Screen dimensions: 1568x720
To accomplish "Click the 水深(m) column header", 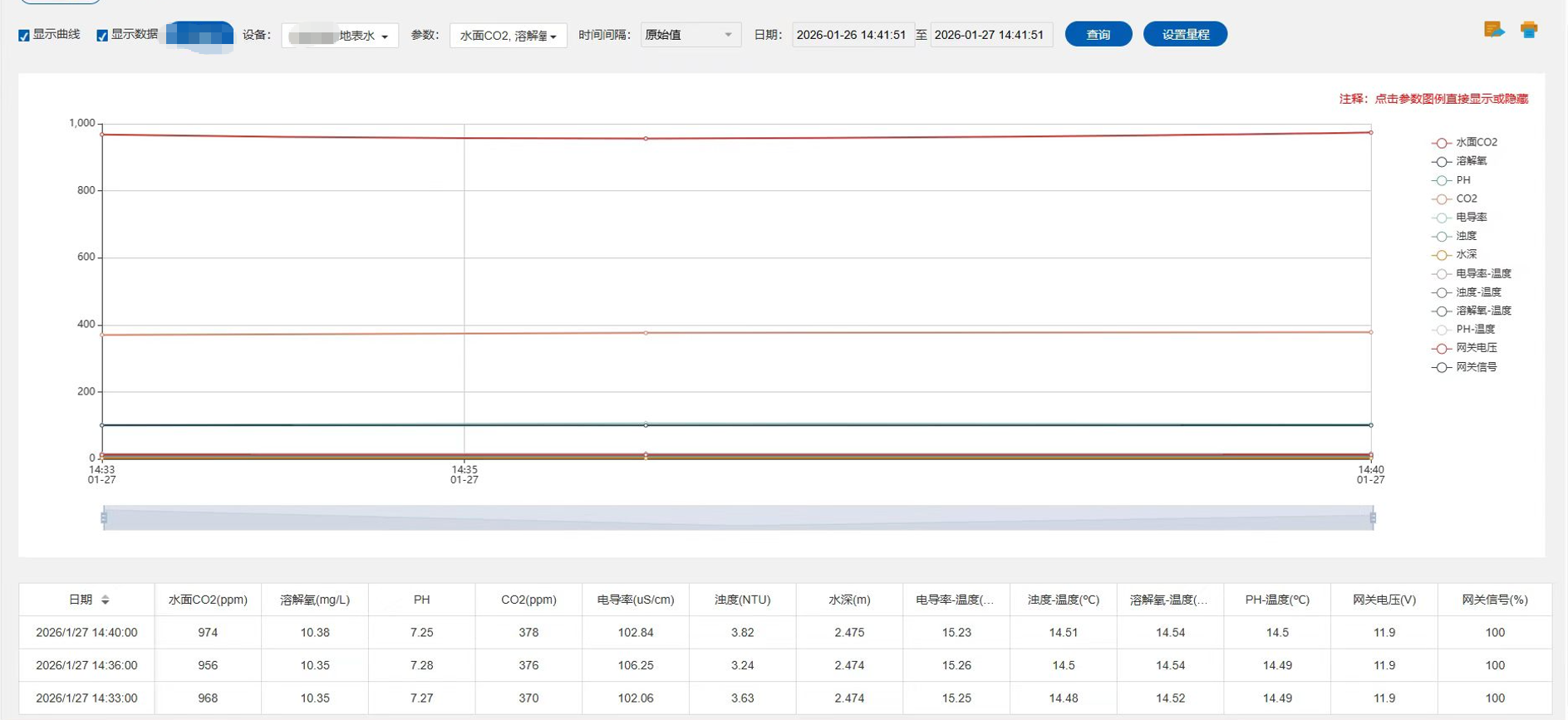I will pyautogui.click(x=849, y=600).
